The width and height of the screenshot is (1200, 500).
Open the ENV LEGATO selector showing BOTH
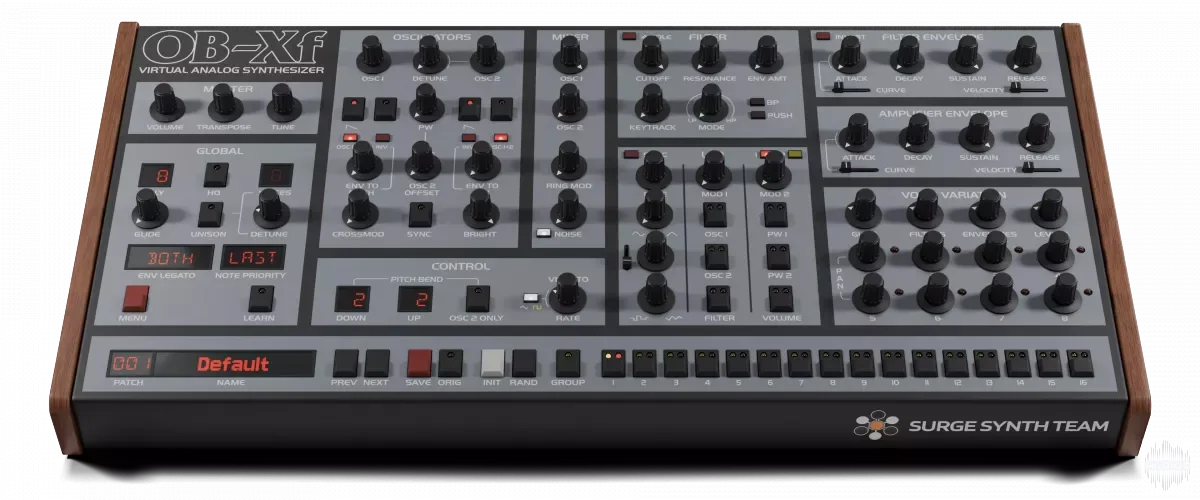[167, 257]
